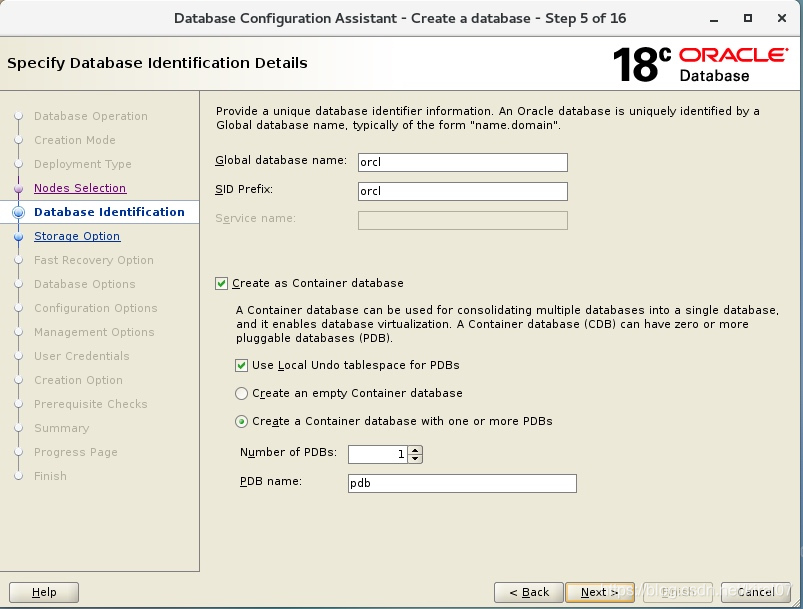This screenshot has width=803, height=609.
Task: Select Database Identification in the step list
Action: [x=109, y=212]
